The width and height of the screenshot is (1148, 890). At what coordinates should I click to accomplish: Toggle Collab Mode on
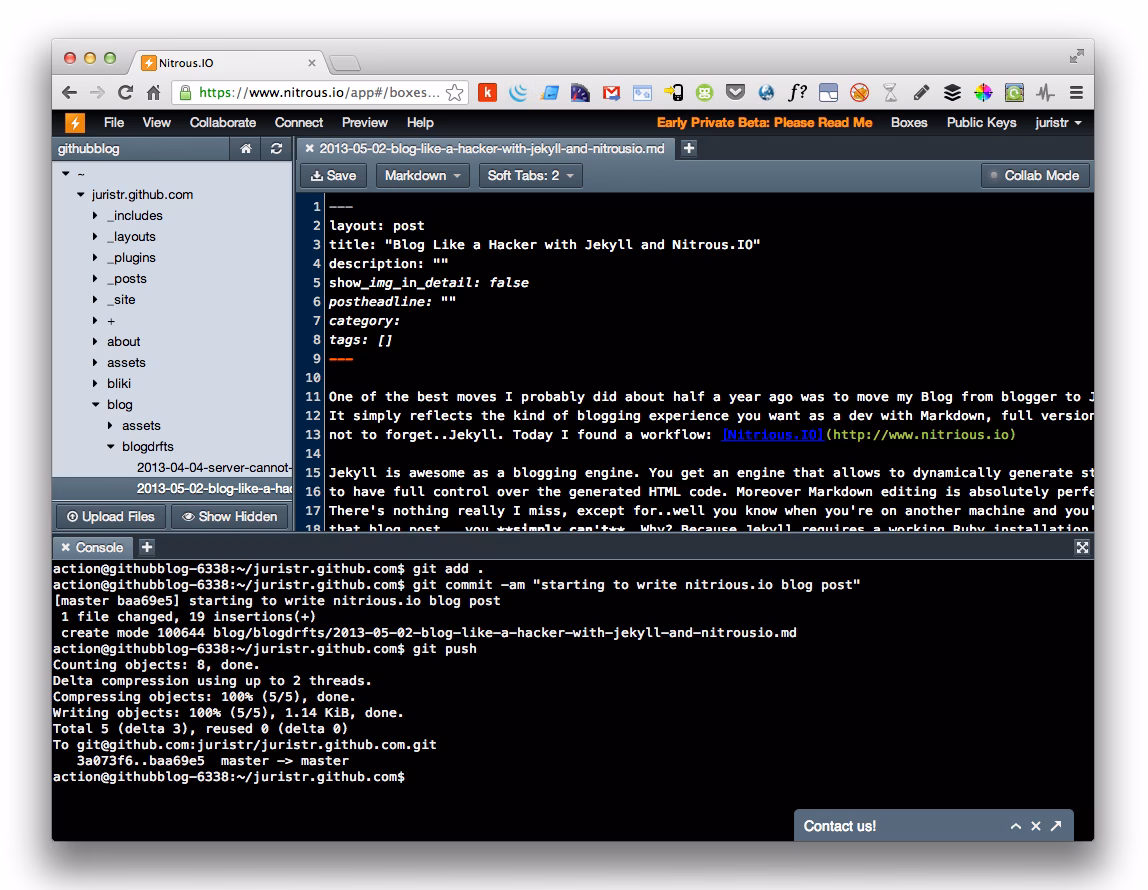tap(1034, 176)
